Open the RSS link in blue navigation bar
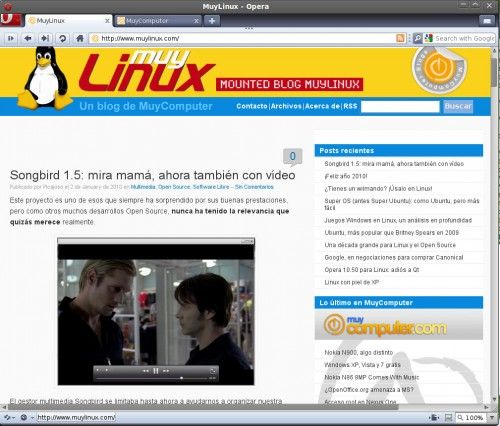The width and height of the screenshot is (500, 426). click(350, 106)
